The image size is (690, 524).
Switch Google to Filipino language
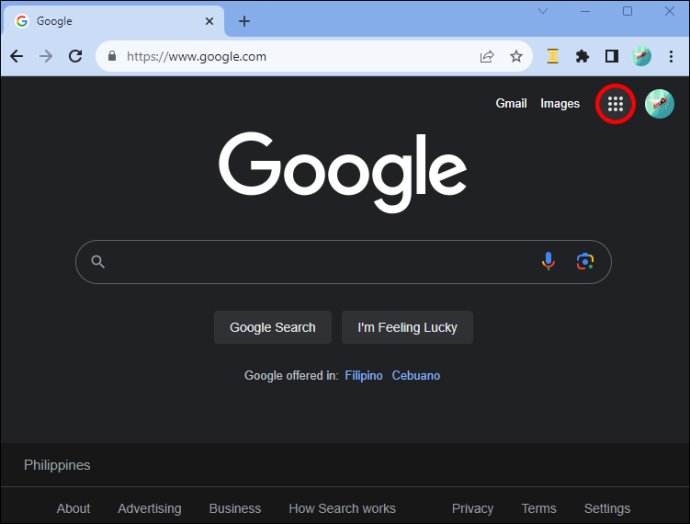point(363,375)
